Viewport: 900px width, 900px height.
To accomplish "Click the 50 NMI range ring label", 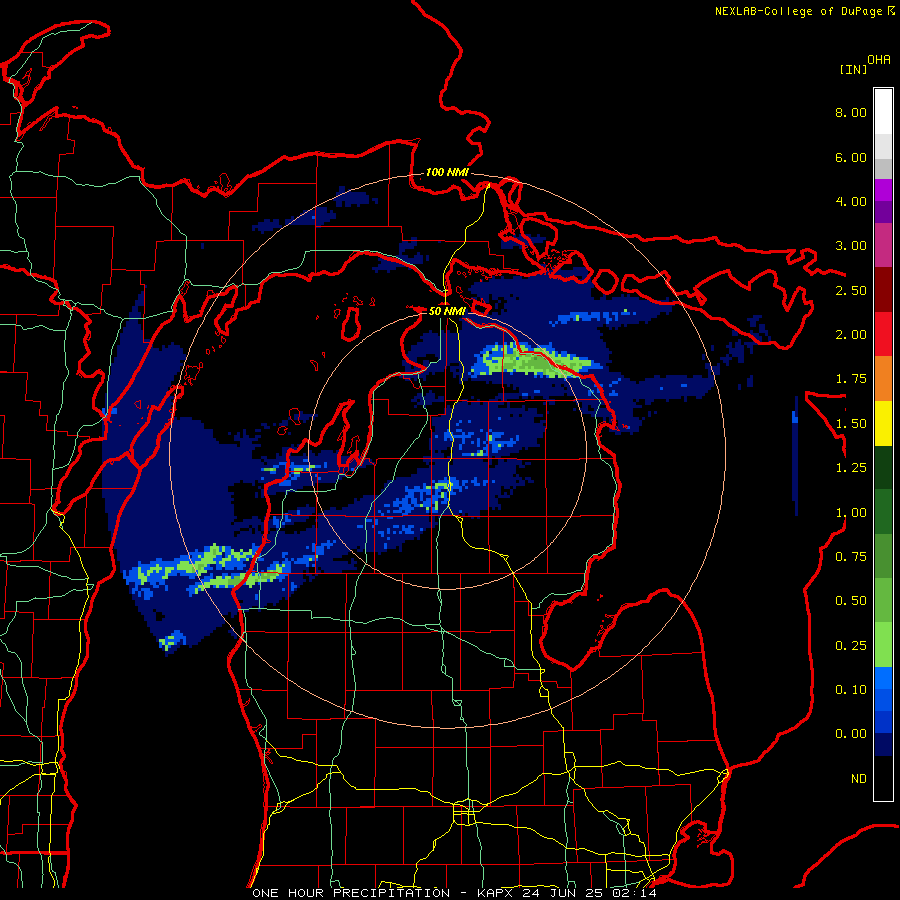I will (x=447, y=311).
